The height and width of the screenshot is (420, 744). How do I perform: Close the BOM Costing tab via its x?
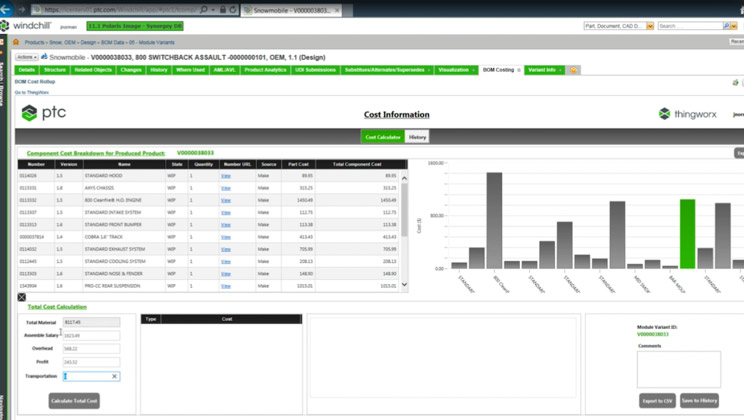click(519, 70)
